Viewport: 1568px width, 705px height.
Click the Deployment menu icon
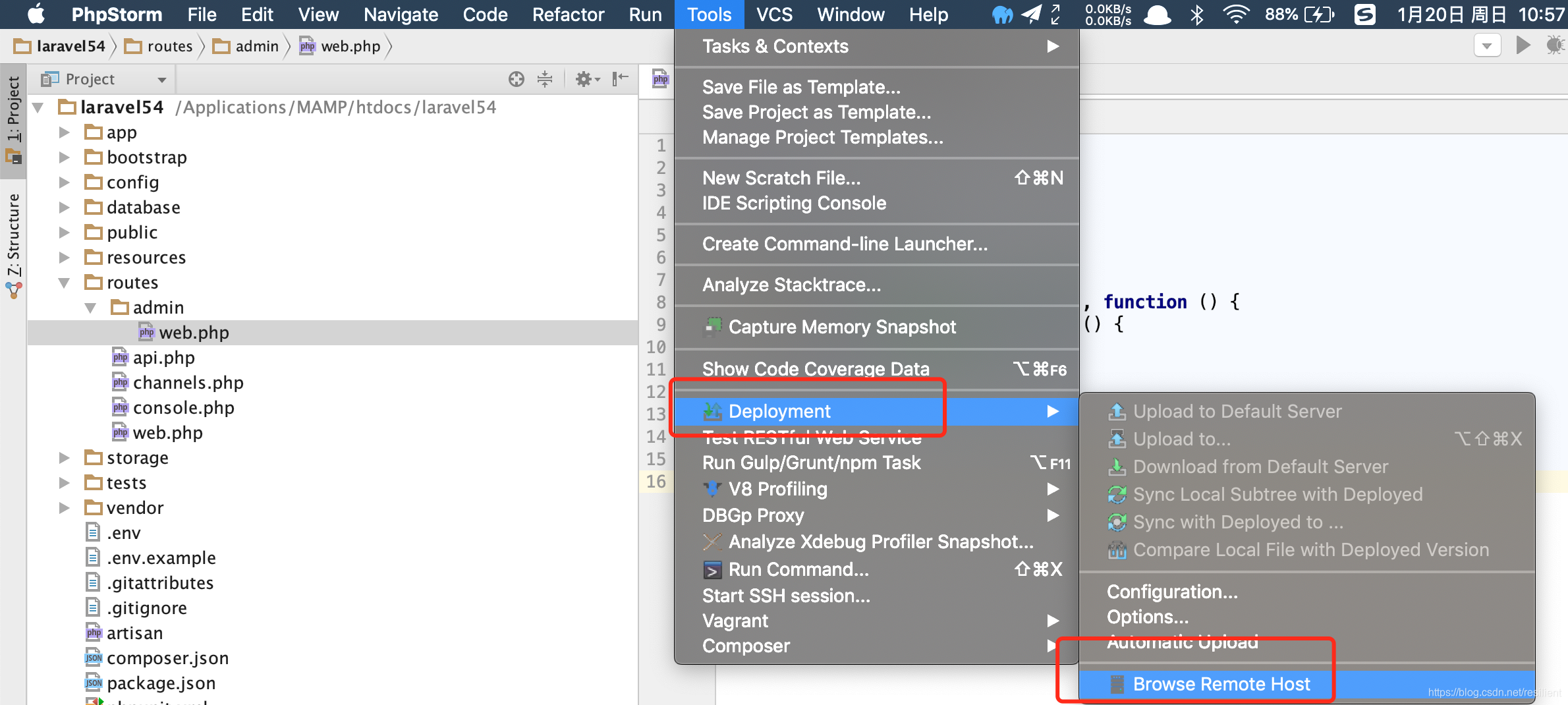[712, 412]
